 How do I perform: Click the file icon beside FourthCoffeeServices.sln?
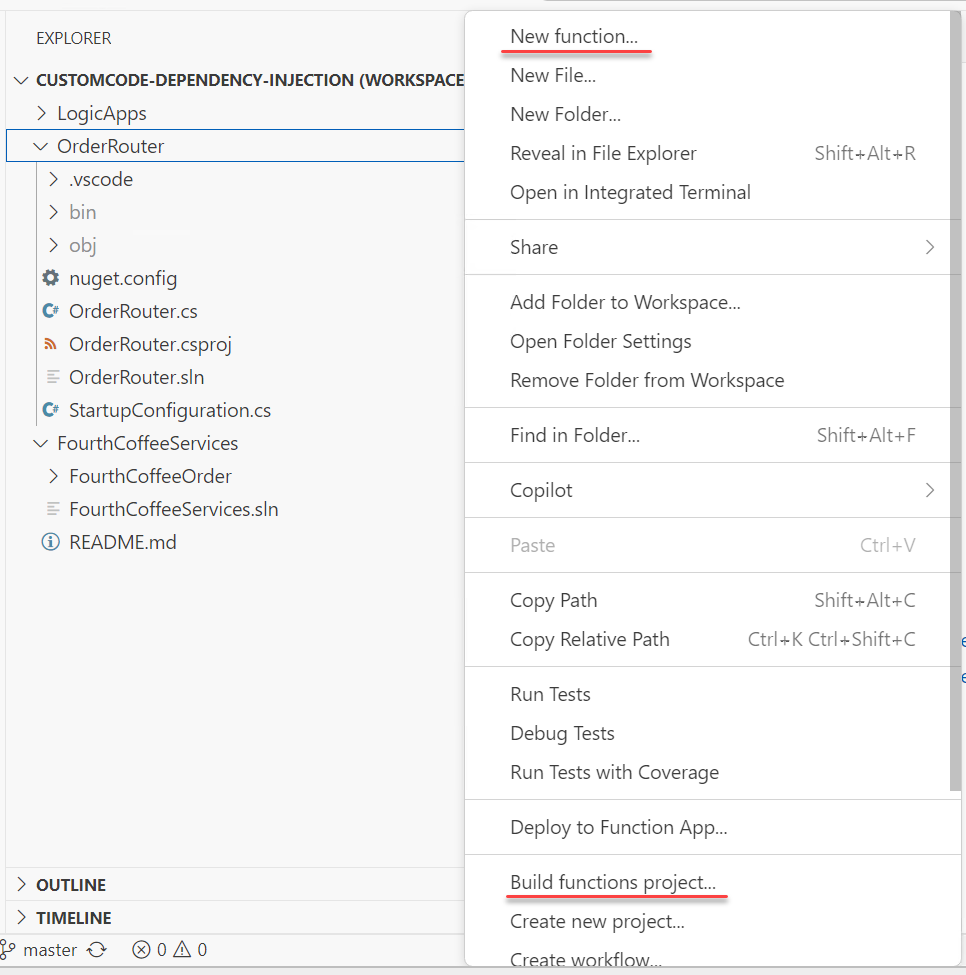52,509
